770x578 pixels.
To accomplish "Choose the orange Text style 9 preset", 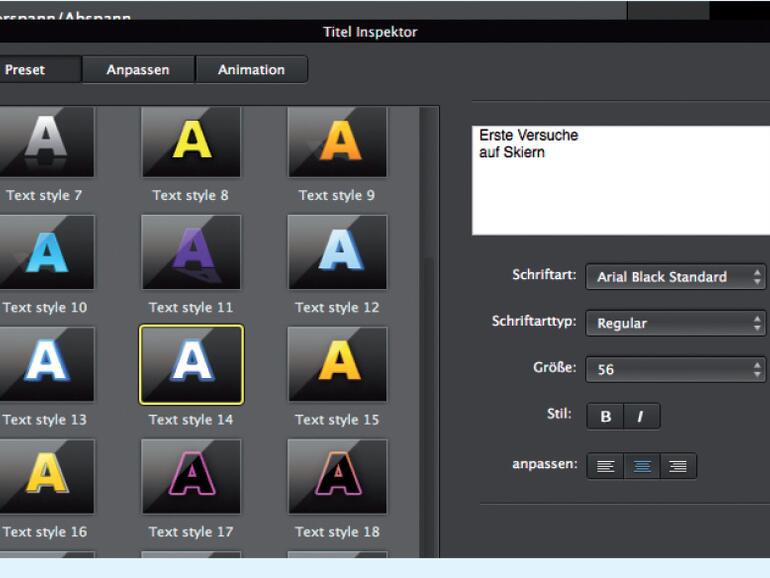I will [337, 142].
